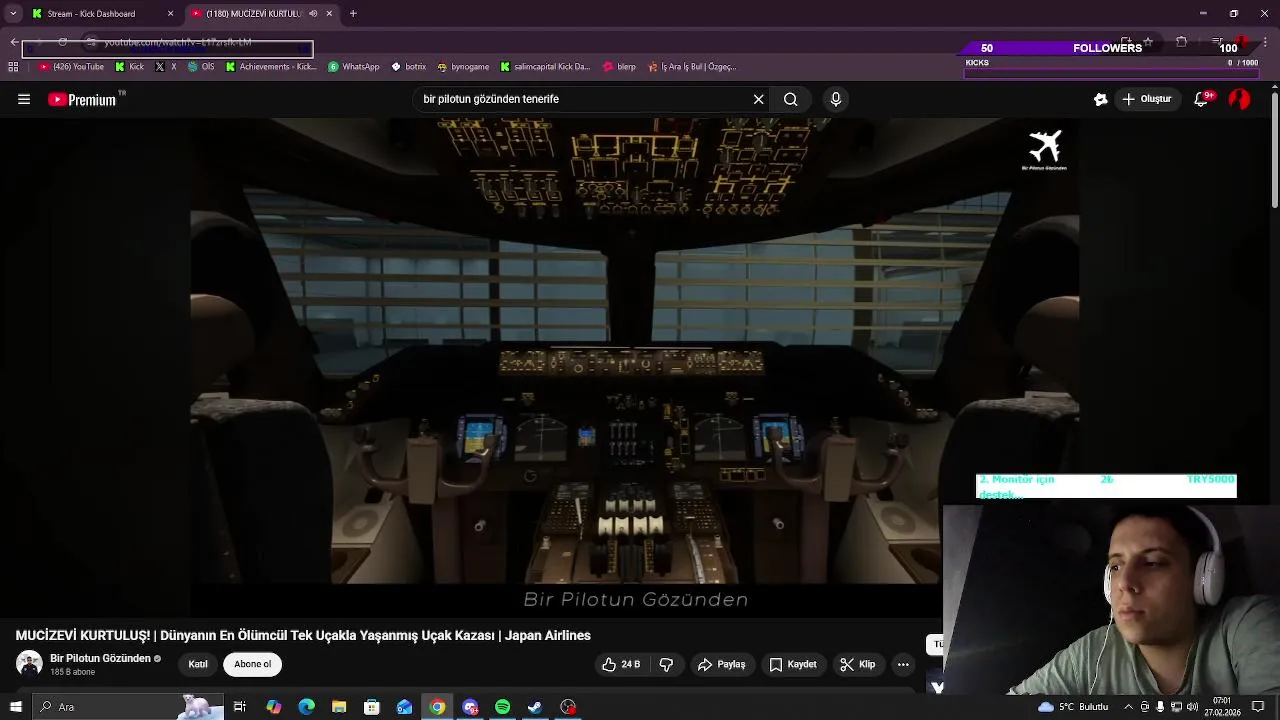Open the (426) YouTube bookmark
Image resolution: width=1280 pixels, height=720 pixels.
point(71,67)
